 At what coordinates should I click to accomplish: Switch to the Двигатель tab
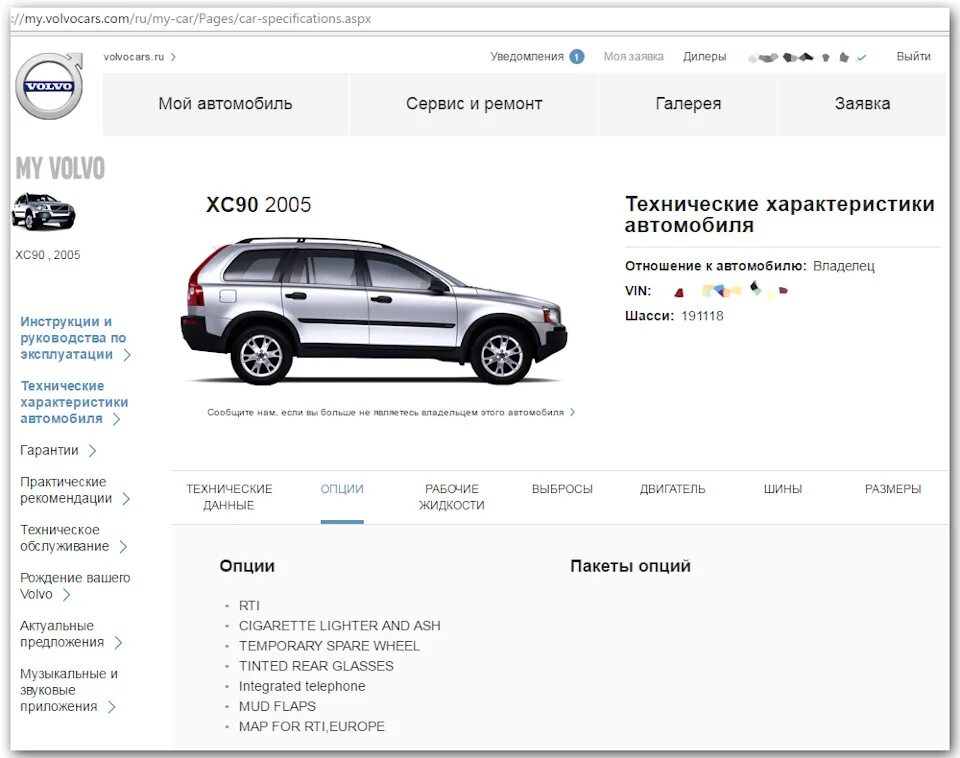point(672,489)
